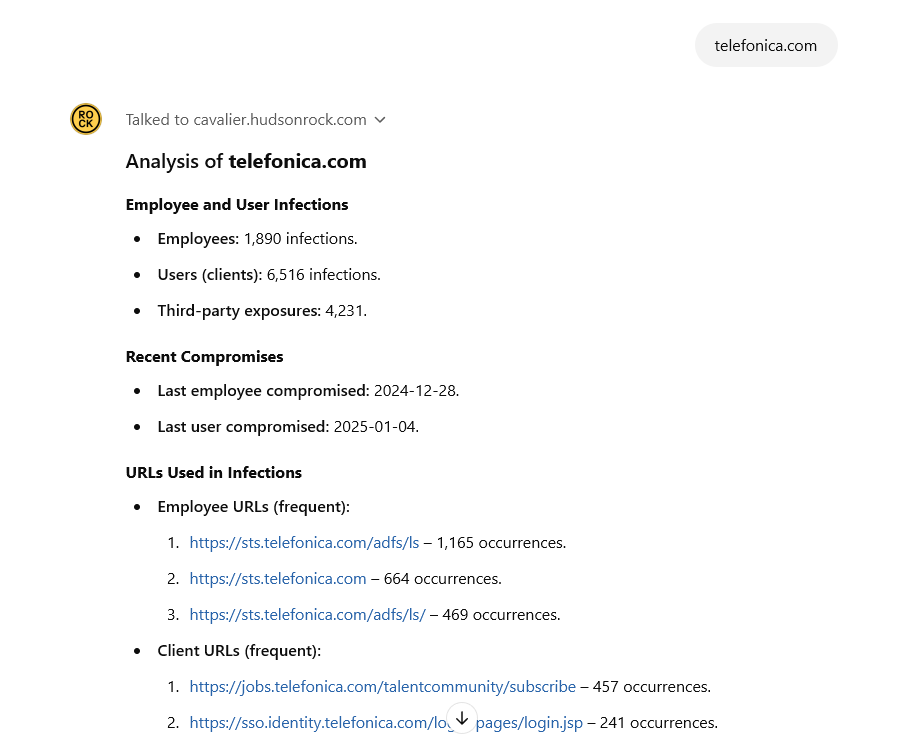The height and width of the screenshot is (742, 906).
Task: Click the Hudson Rock avatar icon
Action: (x=86, y=119)
